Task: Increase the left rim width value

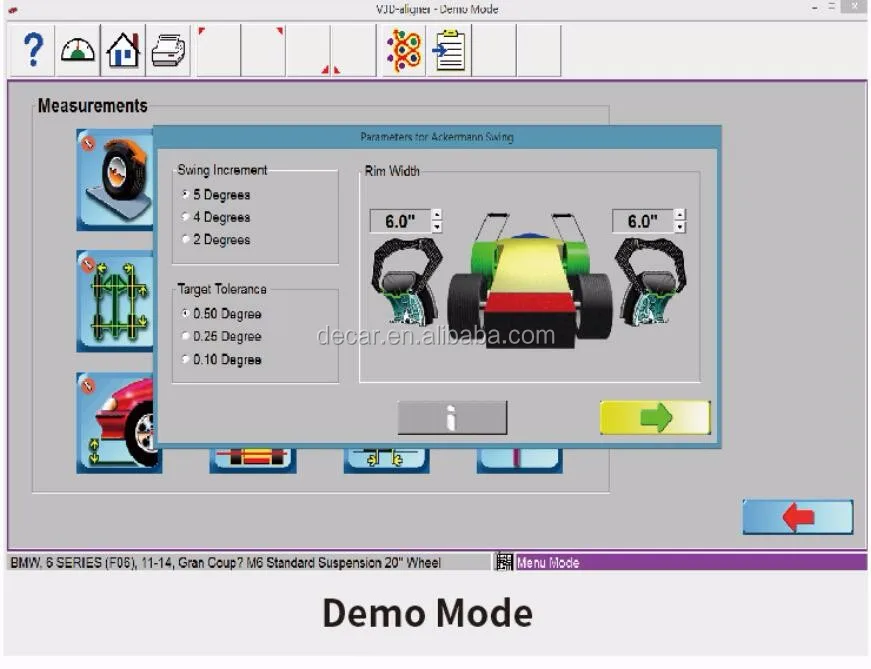Action: (x=437, y=212)
